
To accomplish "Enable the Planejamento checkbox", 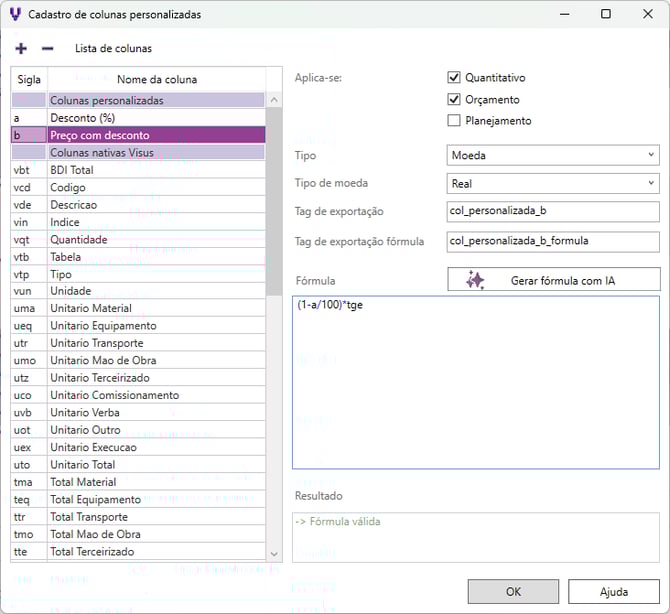I will (454, 121).
